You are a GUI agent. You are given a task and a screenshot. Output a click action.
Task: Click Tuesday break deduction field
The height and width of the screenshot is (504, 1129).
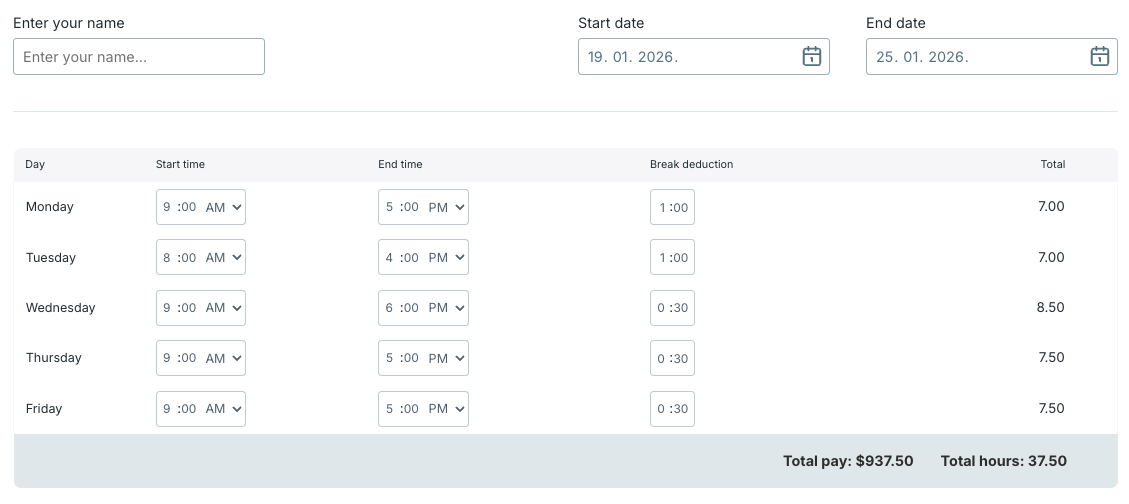(x=672, y=257)
